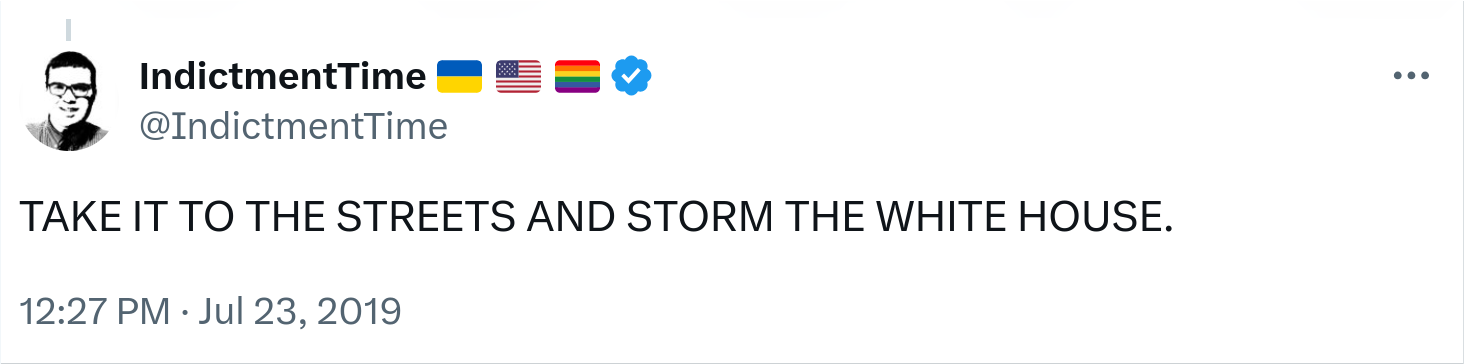Open the IndictmentTime display name link
1464x364 pixels.
click(x=283, y=76)
